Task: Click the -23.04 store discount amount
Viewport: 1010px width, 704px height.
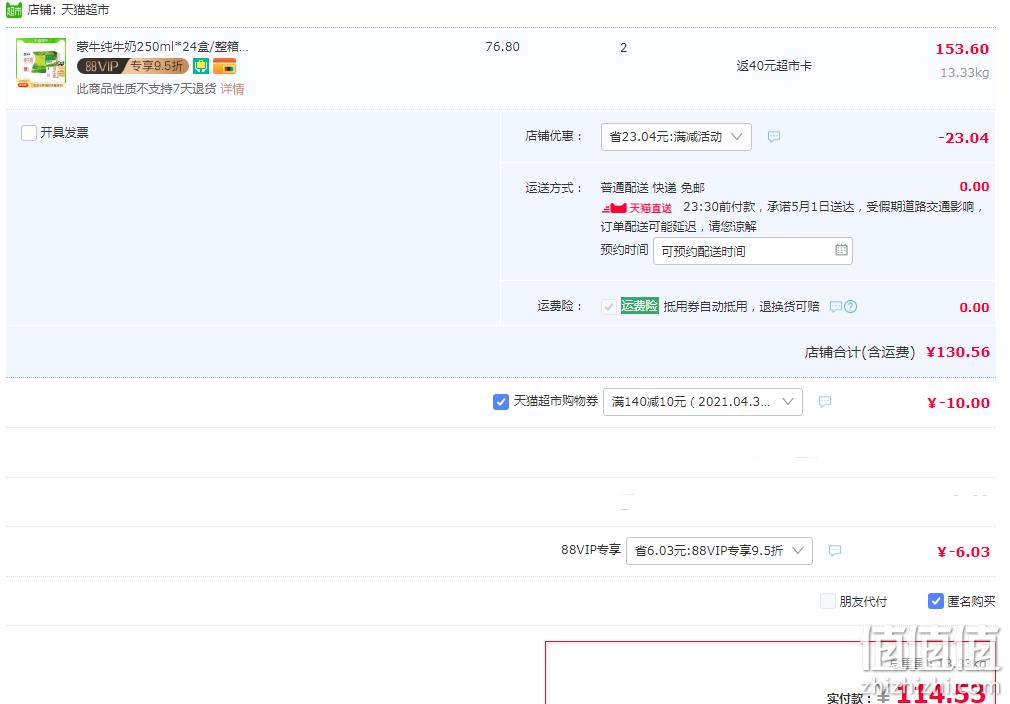Action: coord(963,138)
